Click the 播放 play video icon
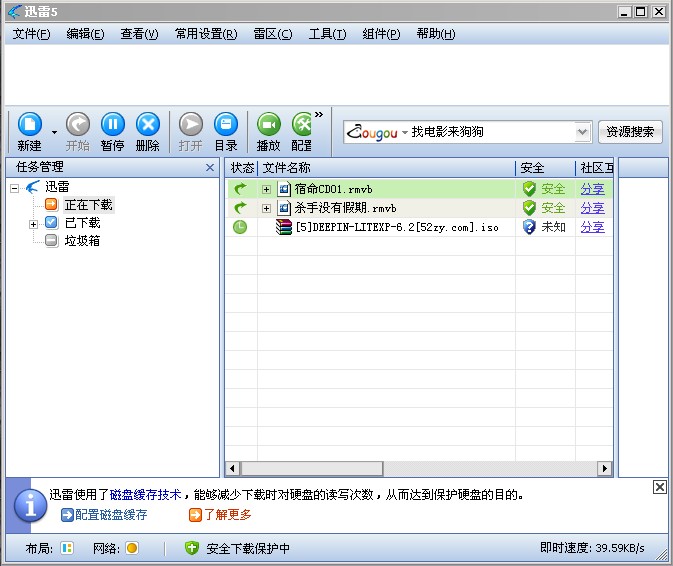This screenshot has height=566, width=673. coord(269,124)
